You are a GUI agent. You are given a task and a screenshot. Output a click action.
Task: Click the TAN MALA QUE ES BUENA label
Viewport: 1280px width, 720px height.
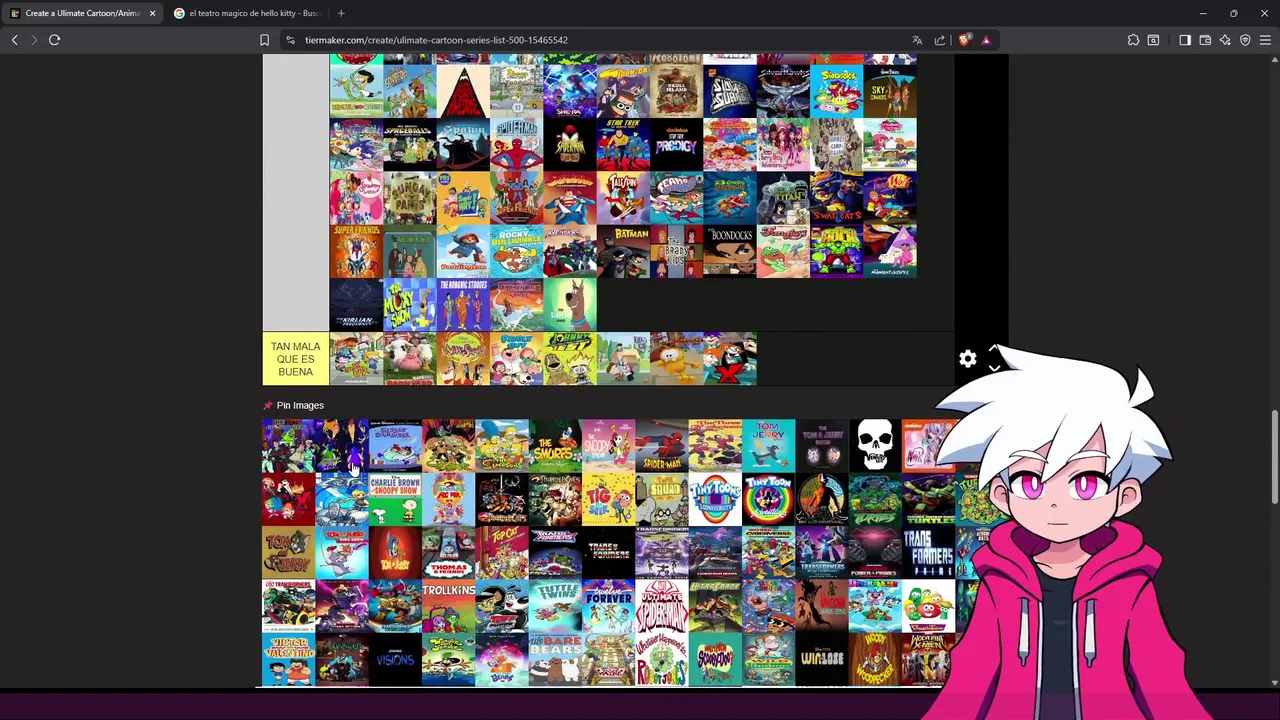pyautogui.click(x=295, y=359)
